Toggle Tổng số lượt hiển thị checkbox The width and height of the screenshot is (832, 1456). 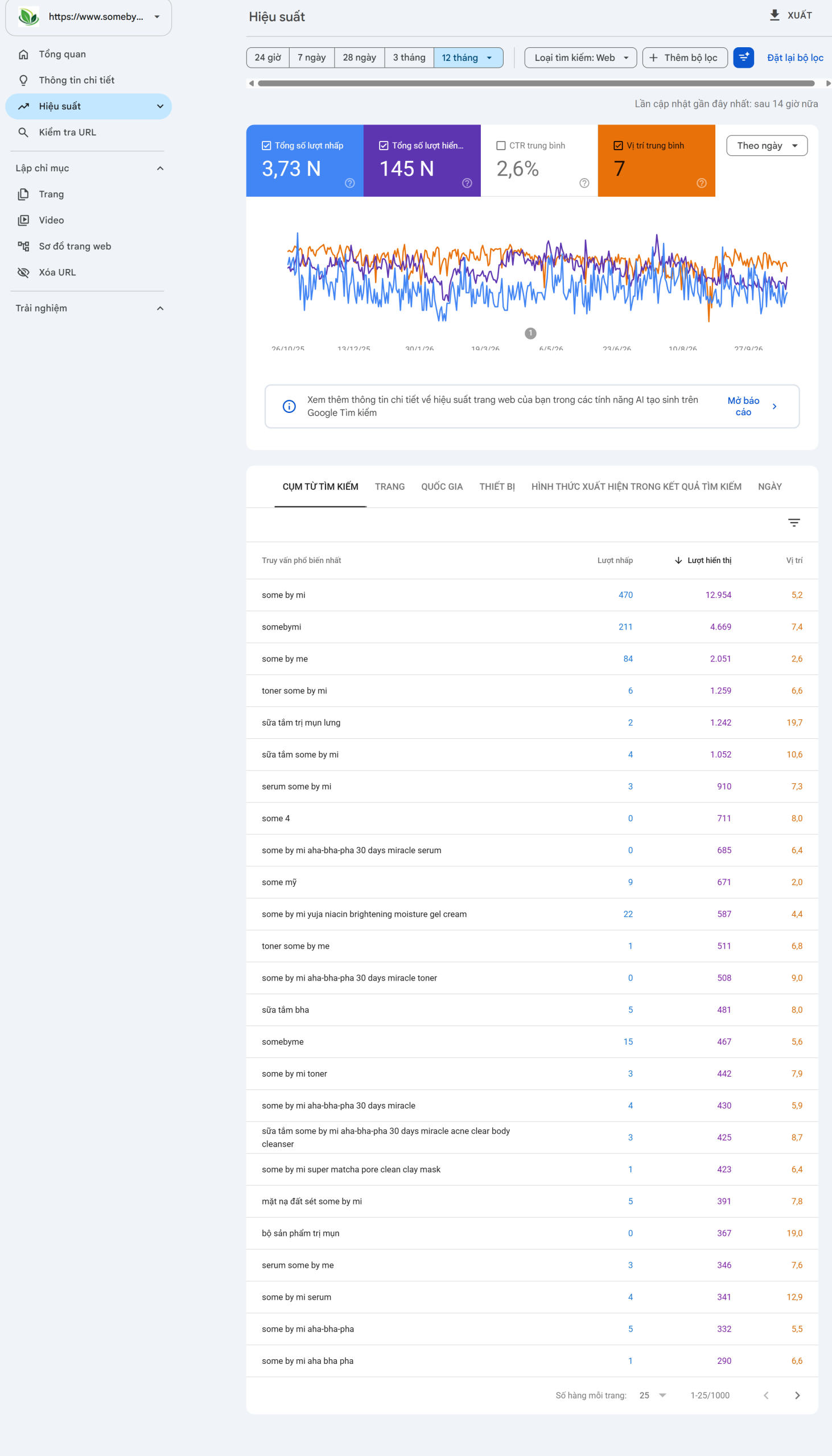point(384,146)
